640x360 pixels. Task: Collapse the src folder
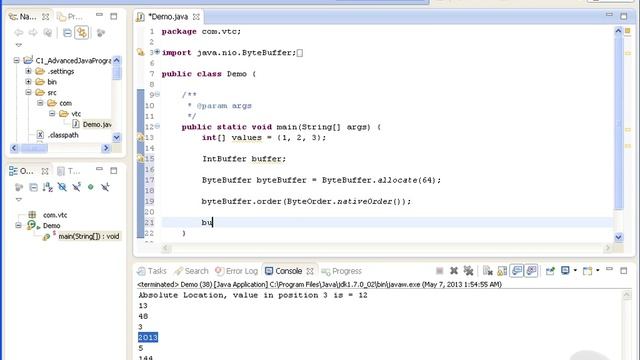pyautogui.click(x=28, y=92)
